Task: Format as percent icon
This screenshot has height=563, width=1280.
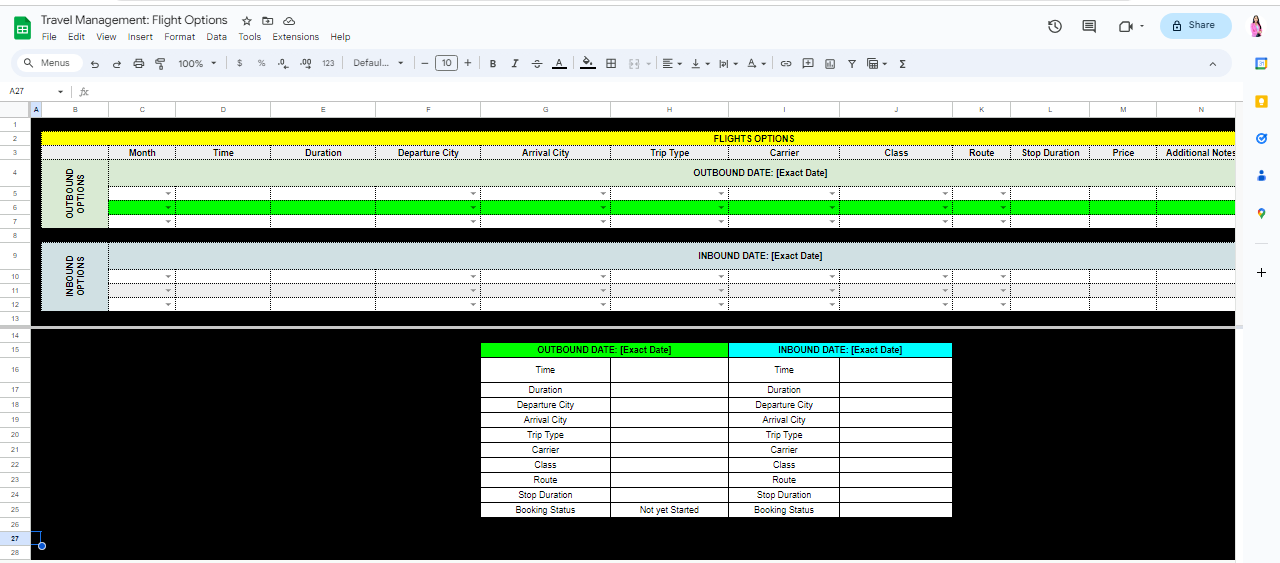Action: coord(261,63)
